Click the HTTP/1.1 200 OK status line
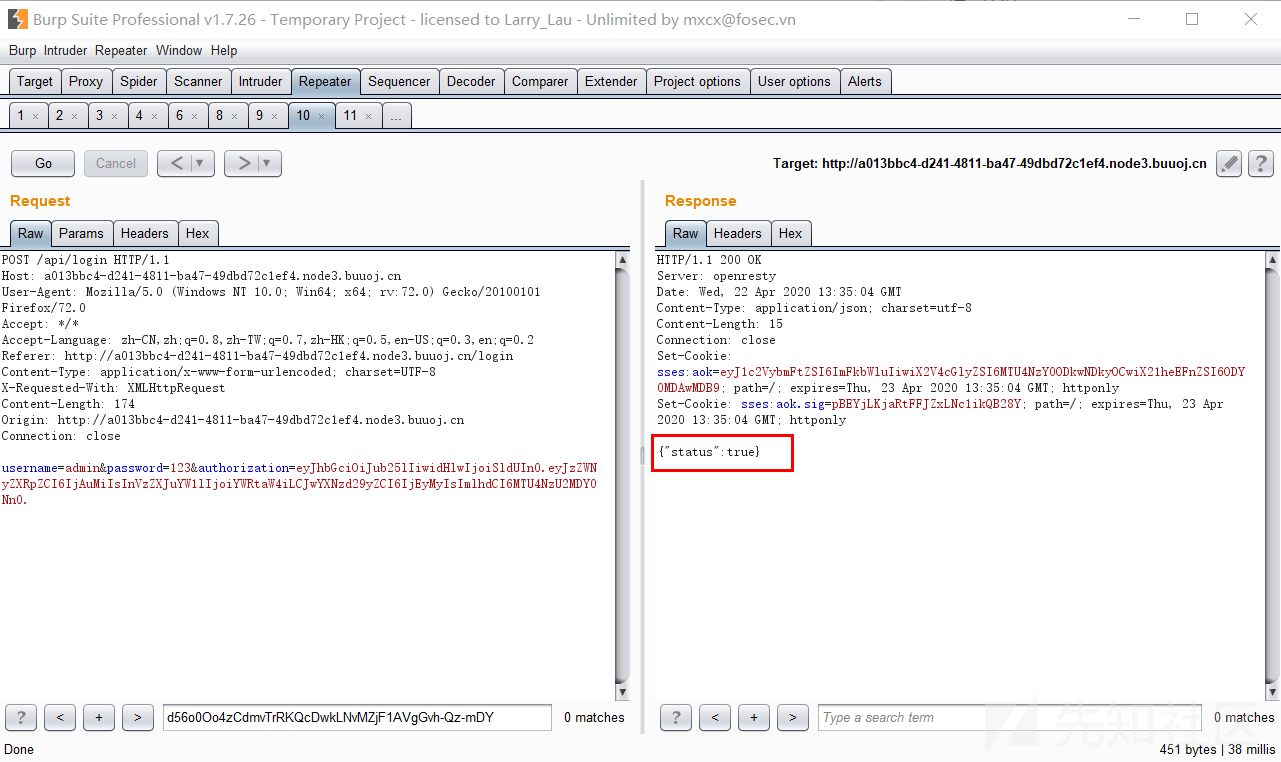The width and height of the screenshot is (1281, 762). coord(709,260)
